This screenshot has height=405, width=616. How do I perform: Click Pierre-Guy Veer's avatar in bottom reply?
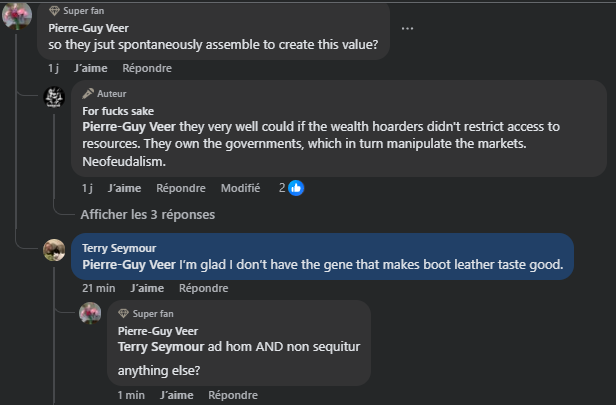90,314
